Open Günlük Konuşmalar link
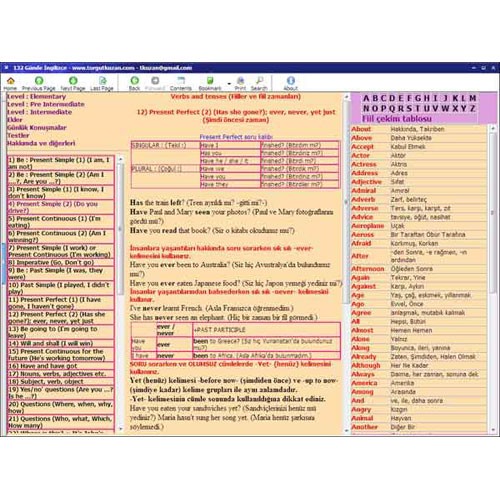Image resolution: width=500 pixels, height=500 pixels. (x=37, y=128)
